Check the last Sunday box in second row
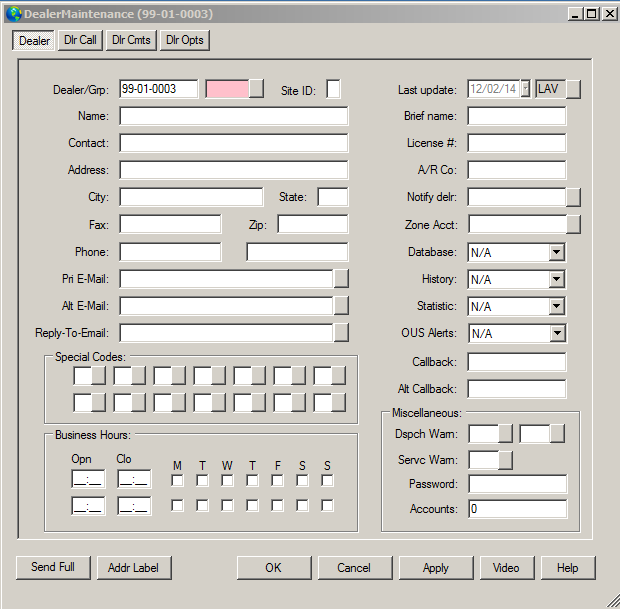This screenshot has width=620, height=609. point(327,505)
